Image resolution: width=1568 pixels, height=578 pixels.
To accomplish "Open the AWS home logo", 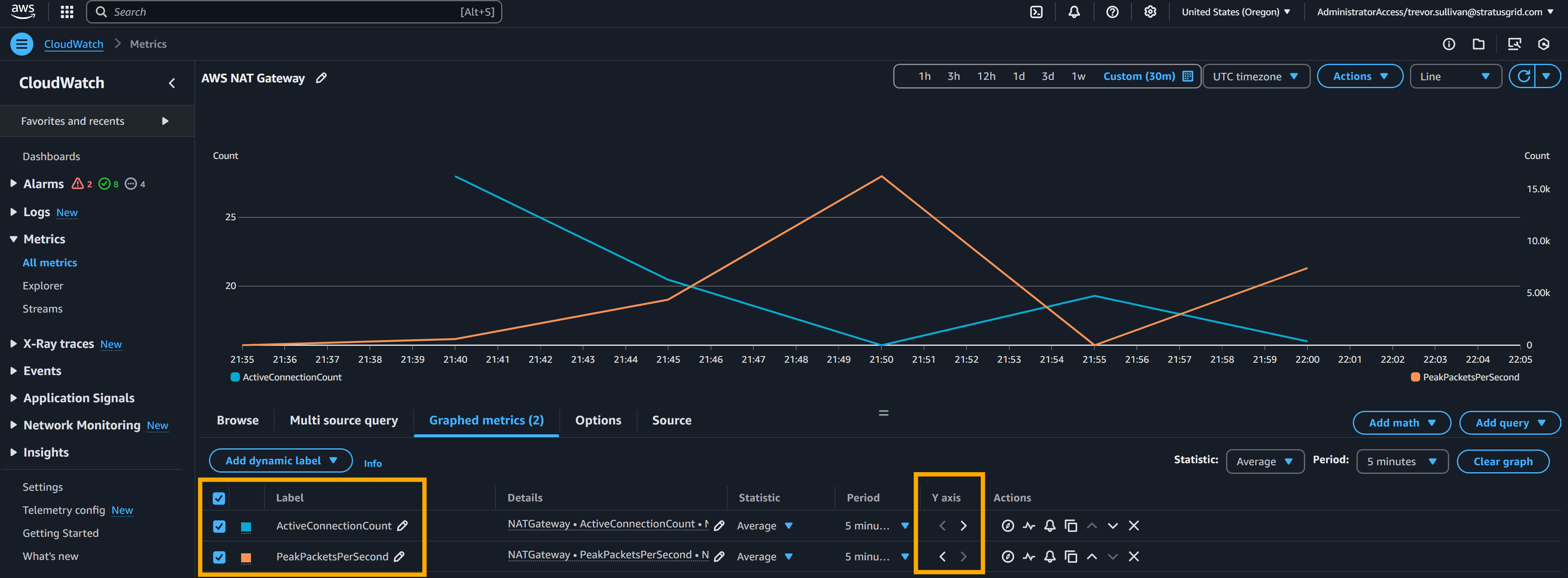I will [x=23, y=11].
